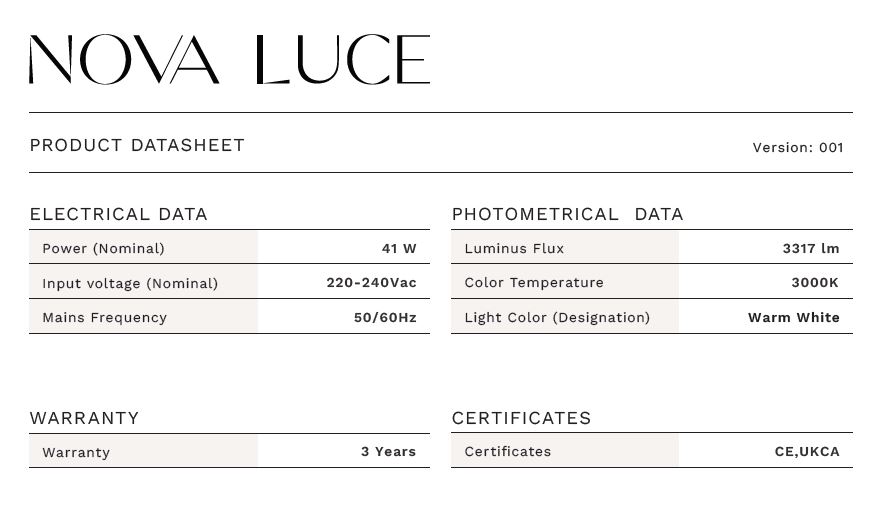
Task: Select the ELECTRICAL DATA section heading
Action: [x=119, y=214]
